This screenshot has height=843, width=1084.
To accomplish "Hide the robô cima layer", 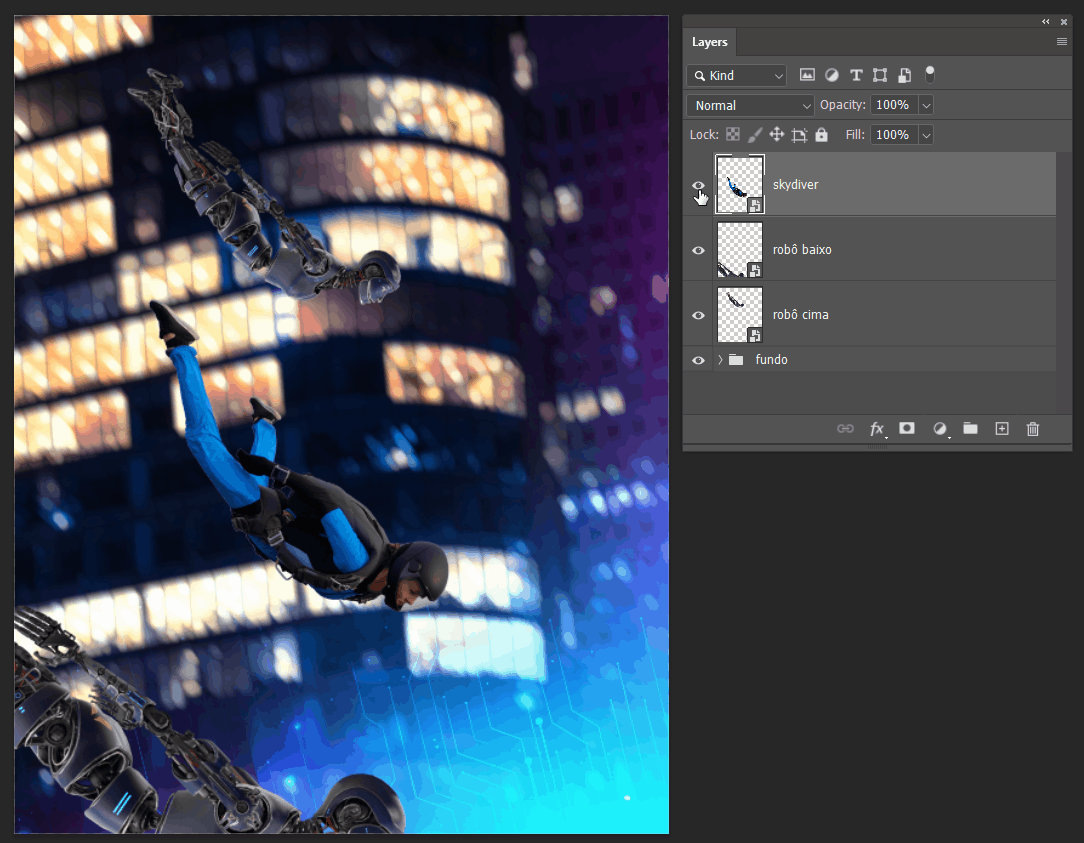I will [x=698, y=315].
